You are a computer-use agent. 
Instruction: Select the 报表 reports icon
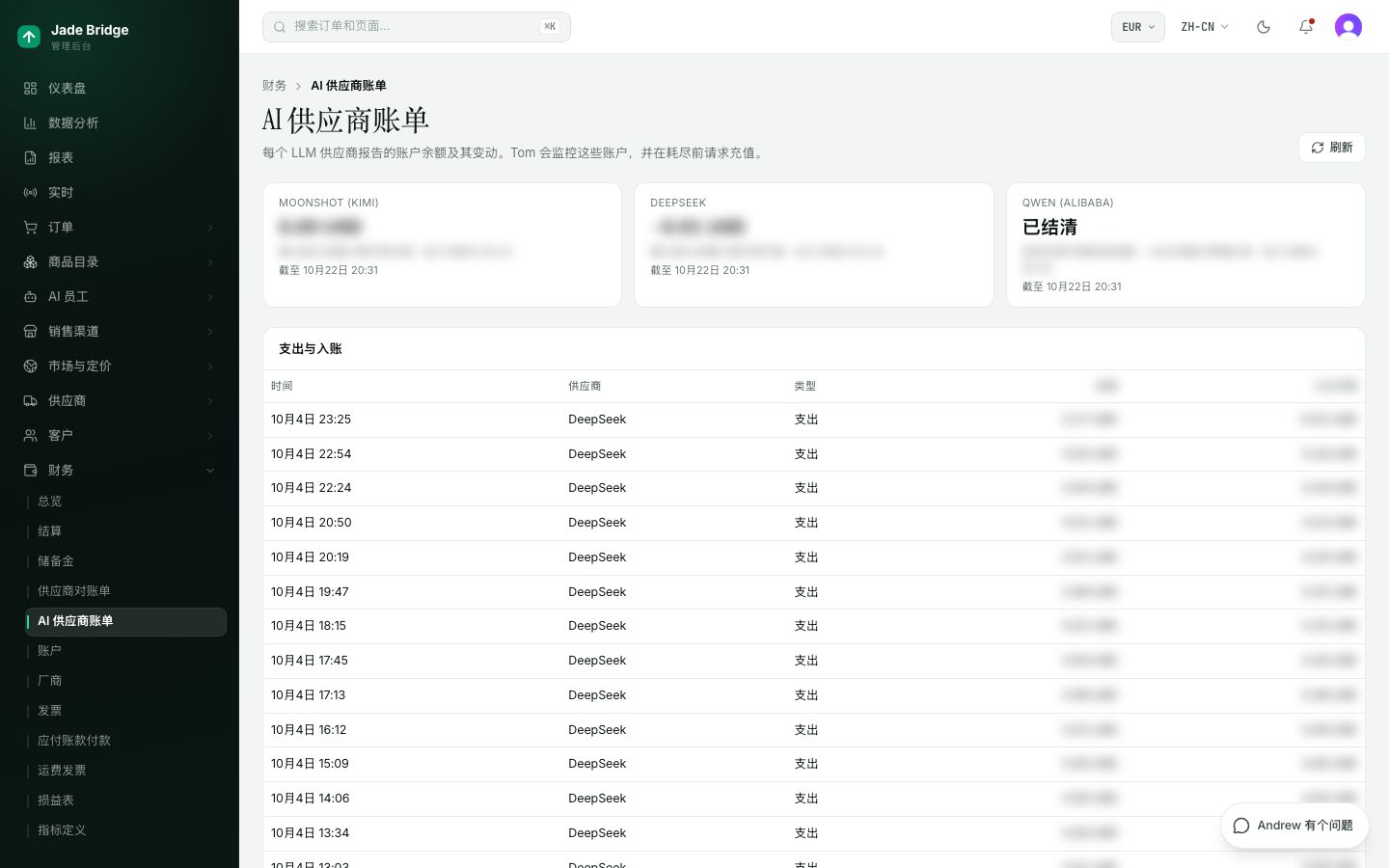coord(30,157)
